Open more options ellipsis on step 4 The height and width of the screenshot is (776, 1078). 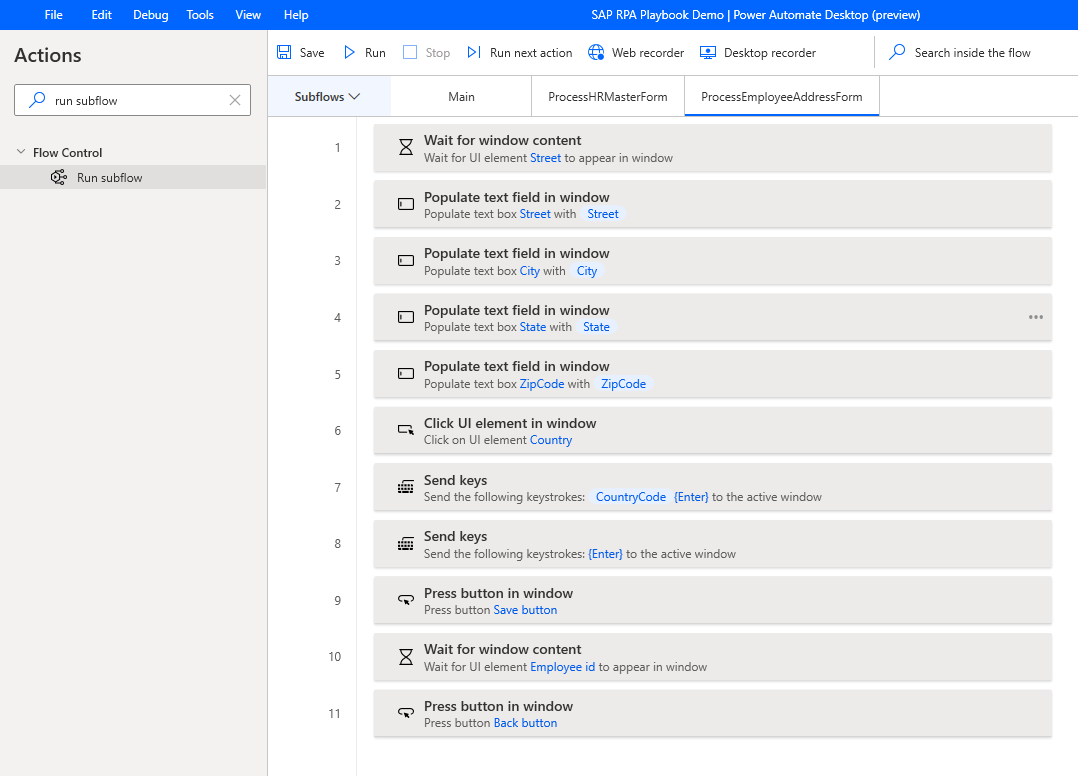[x=1036, y=317]
